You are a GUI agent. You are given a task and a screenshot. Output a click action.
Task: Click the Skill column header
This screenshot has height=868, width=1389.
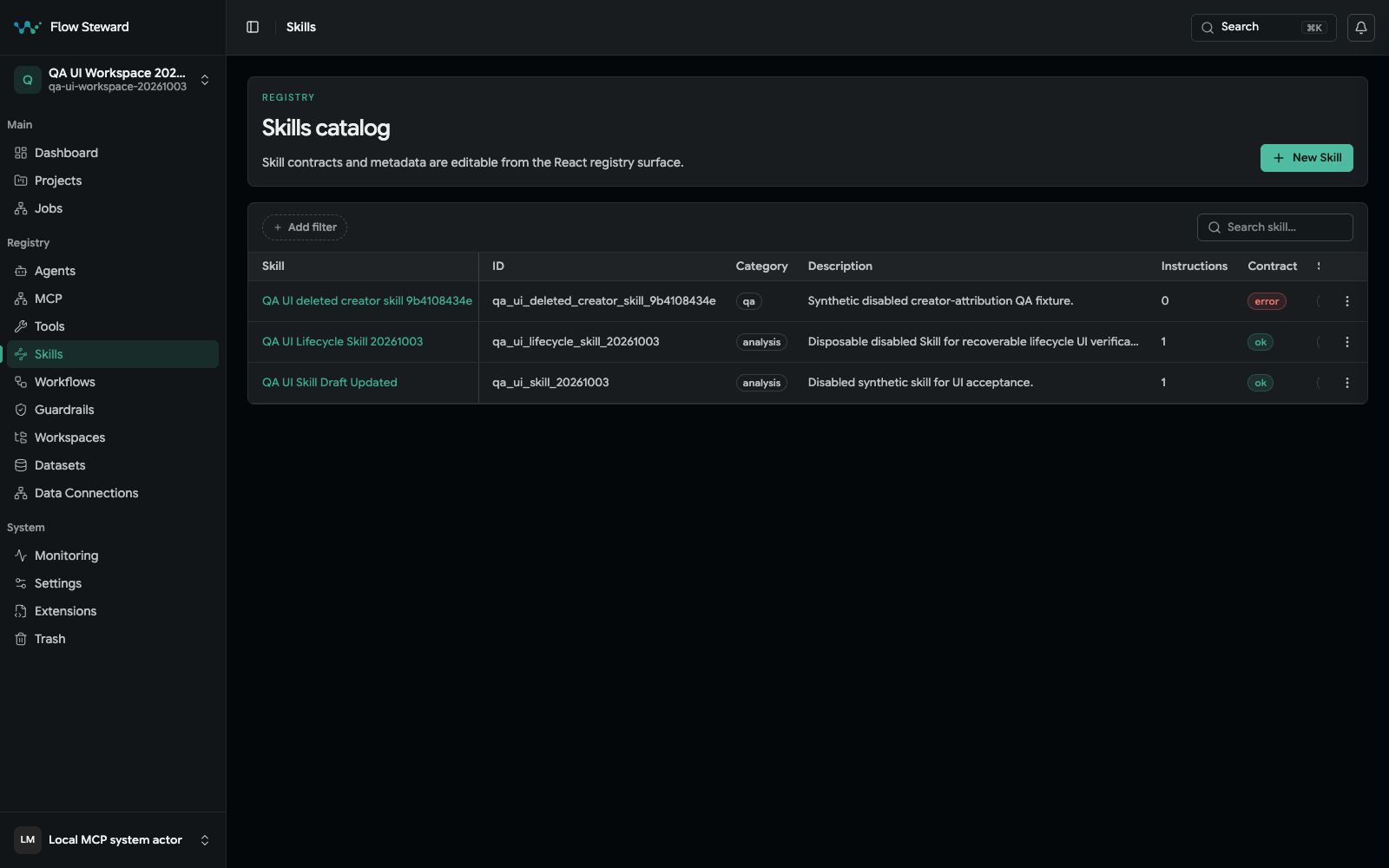tap(273, 266)
